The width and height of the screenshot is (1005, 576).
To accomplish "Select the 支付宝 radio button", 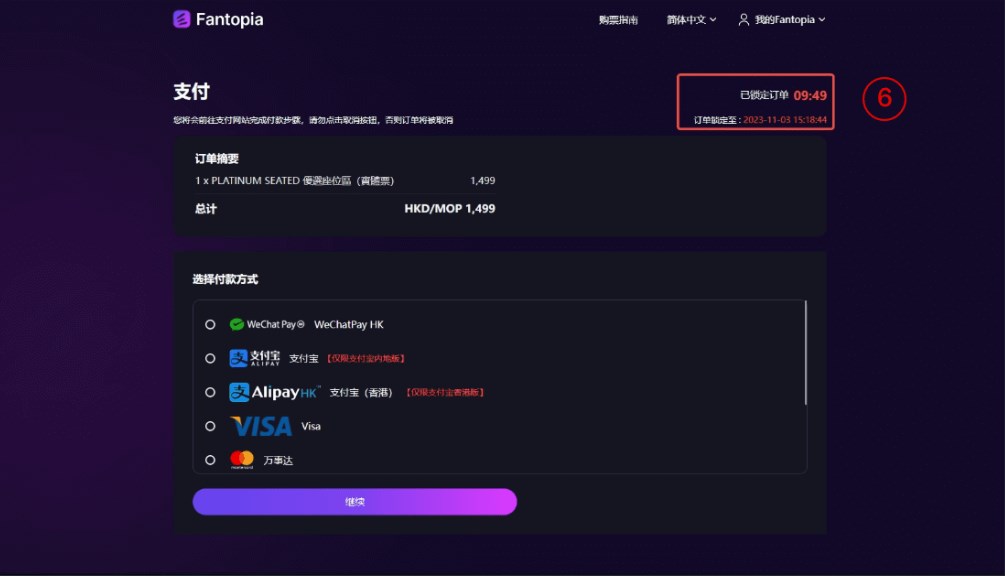I will point(210,358).
